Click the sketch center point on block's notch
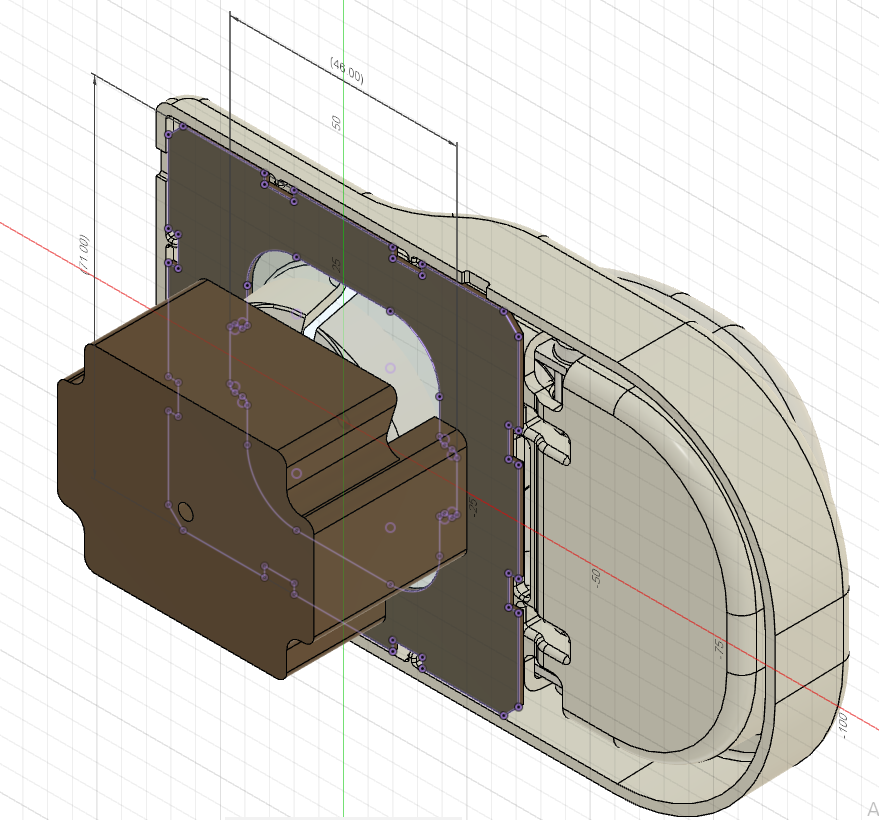Screen dimensions: 879x822 297,473
